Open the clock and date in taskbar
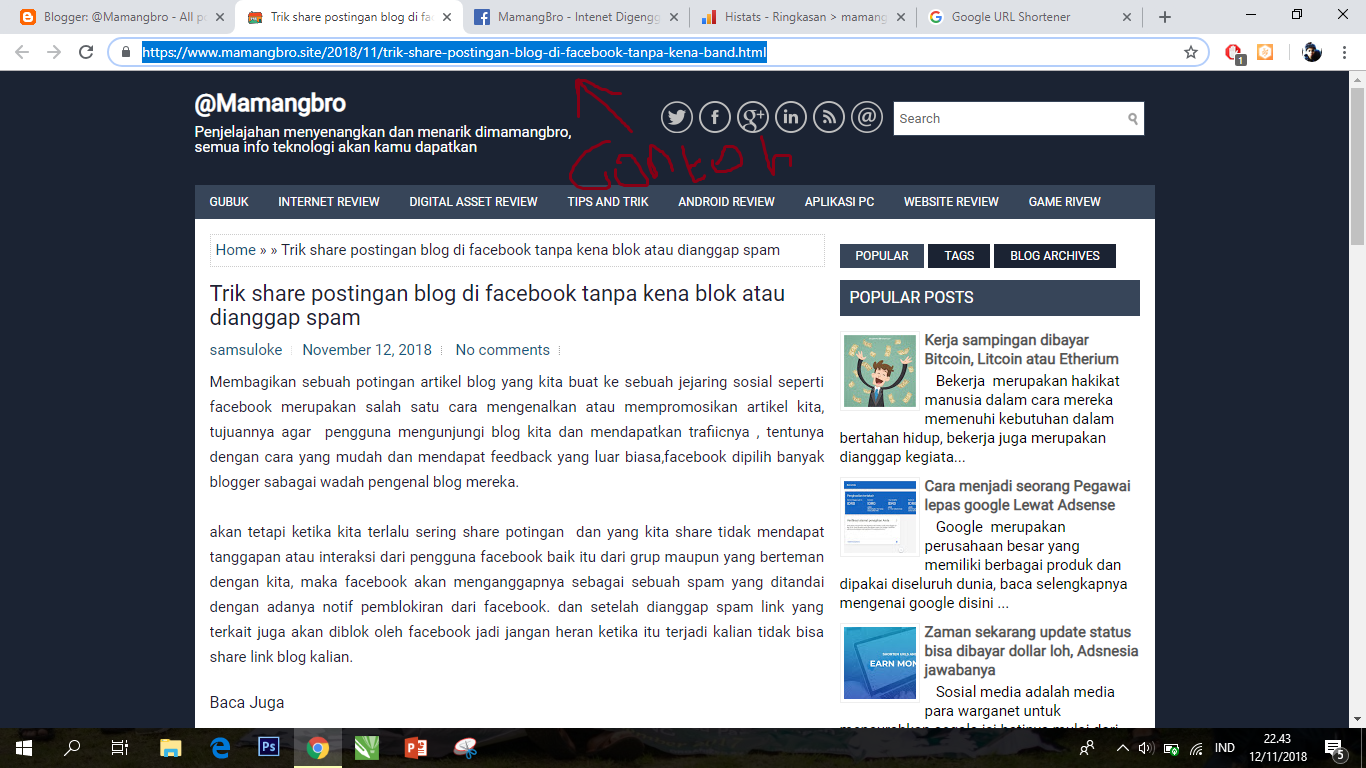 pyautogui.click(x=1277, y=748)
